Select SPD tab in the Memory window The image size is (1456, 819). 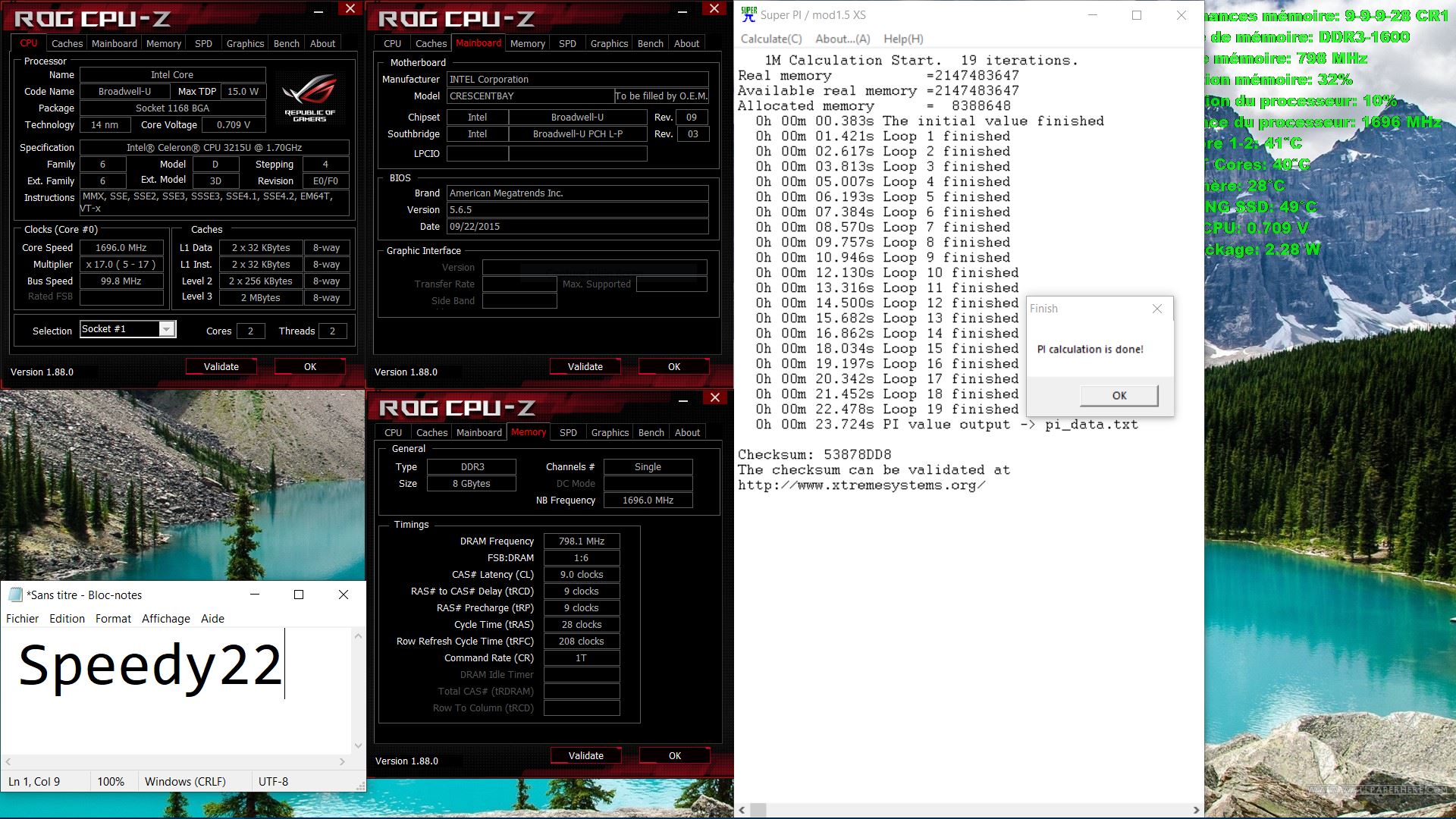click(x=568, y=433)
